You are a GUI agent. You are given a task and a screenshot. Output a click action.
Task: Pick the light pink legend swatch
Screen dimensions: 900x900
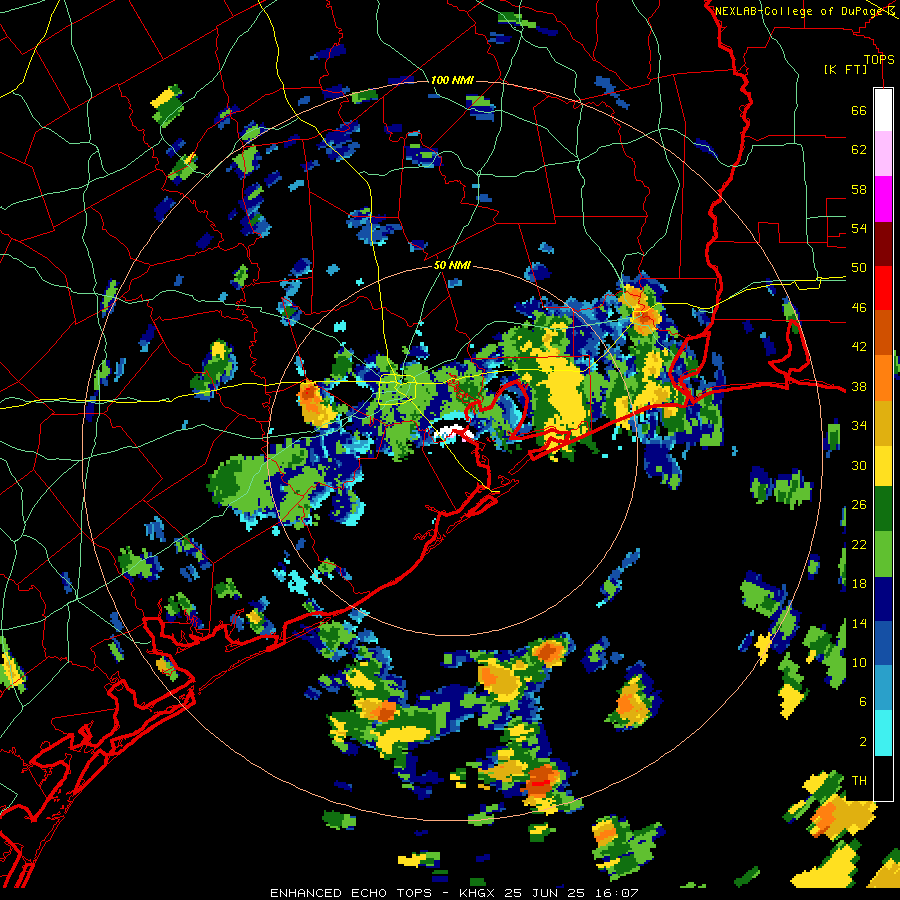pyautogui.click(x=883, y=153)
